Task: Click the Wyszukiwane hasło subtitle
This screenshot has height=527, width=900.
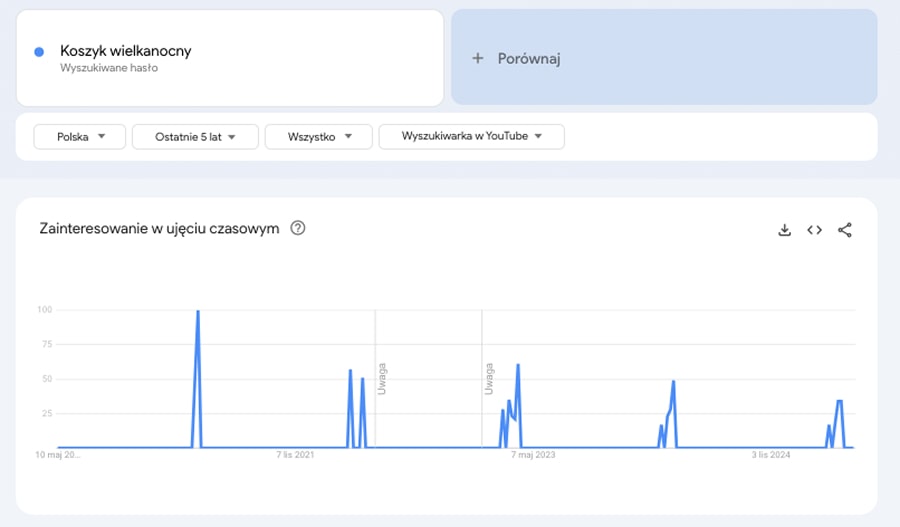Action: click(x=109, y=68)
